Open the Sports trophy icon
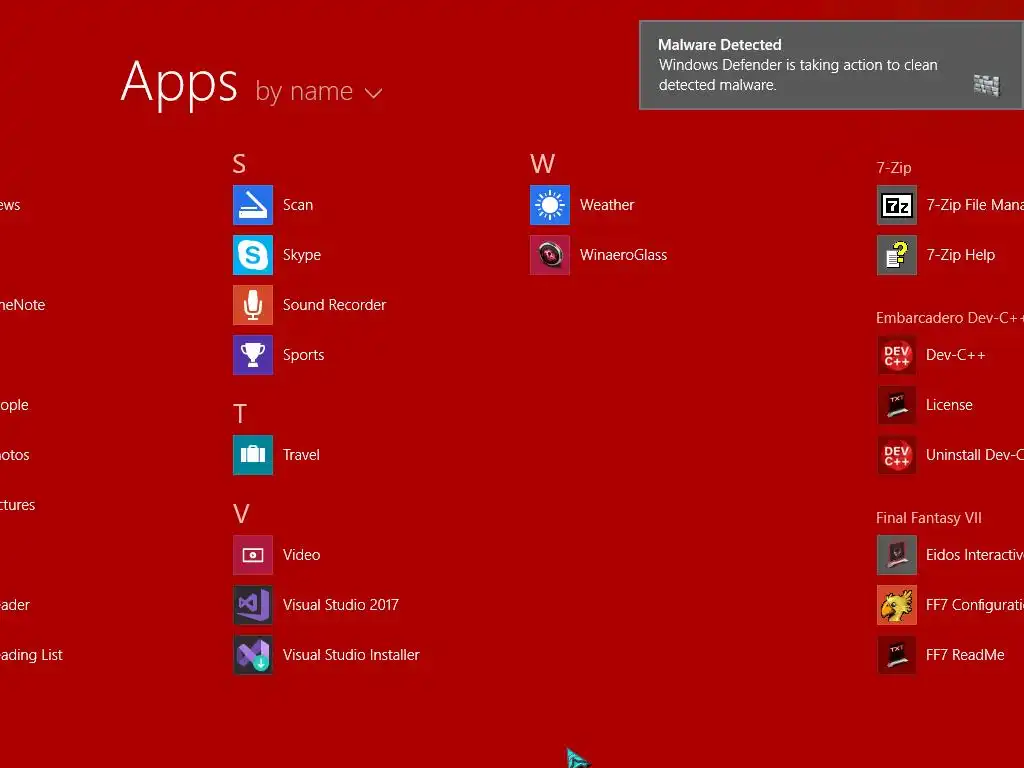The width and height of the screenshot is (1024, 768). (253, 355)
